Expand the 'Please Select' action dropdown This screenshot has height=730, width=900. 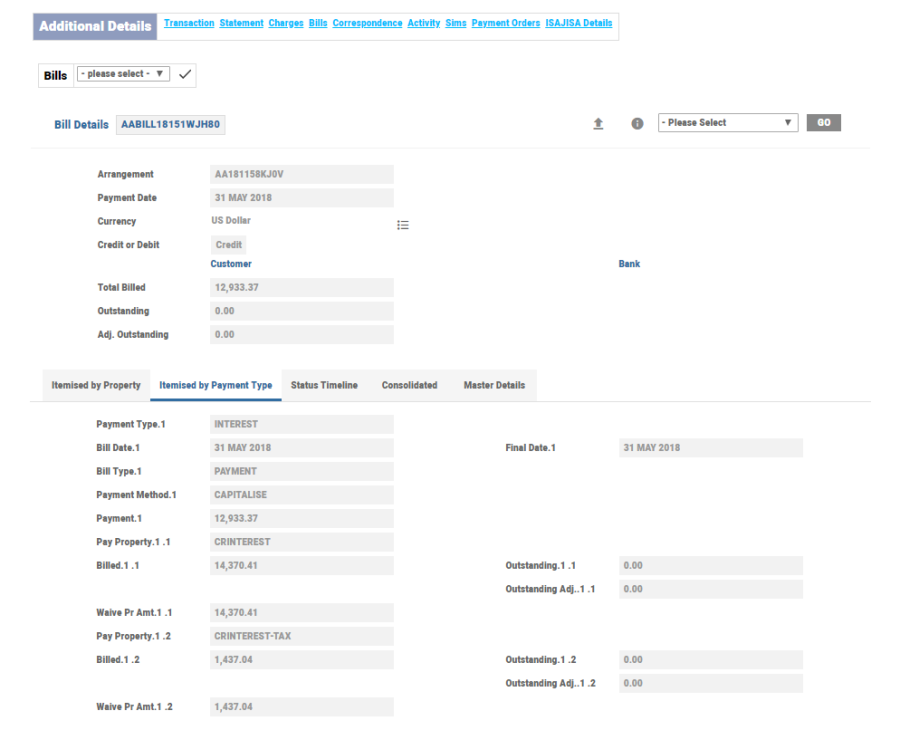[x=727, y=123]
